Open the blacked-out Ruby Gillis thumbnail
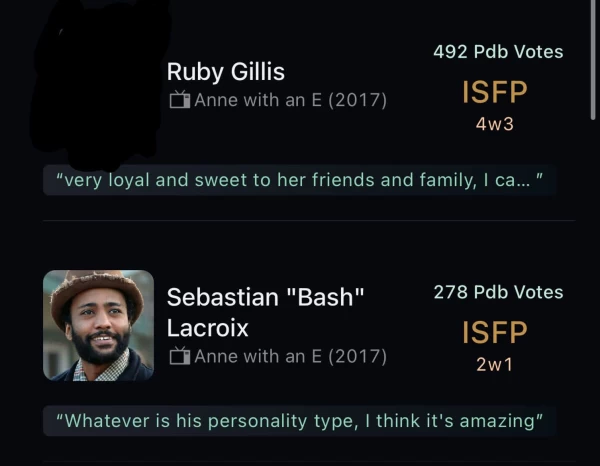600x466 pixels. click(x=98, y=85)
